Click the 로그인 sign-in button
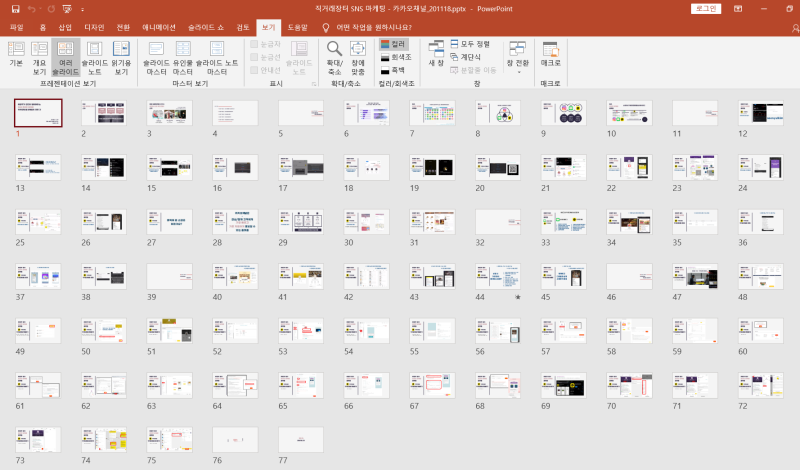The height and width of the screenshot is (470, 800). (x=706, y=8)
